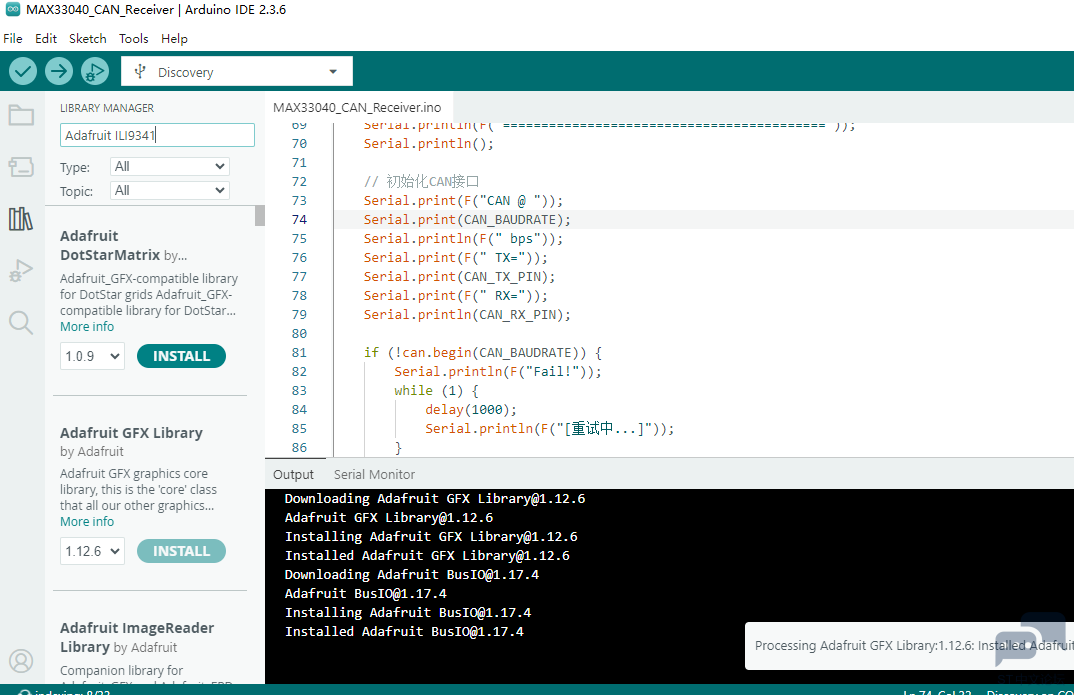
Task: Click the Serial.println(F("Fail!")); line
Action: (498, 372)
